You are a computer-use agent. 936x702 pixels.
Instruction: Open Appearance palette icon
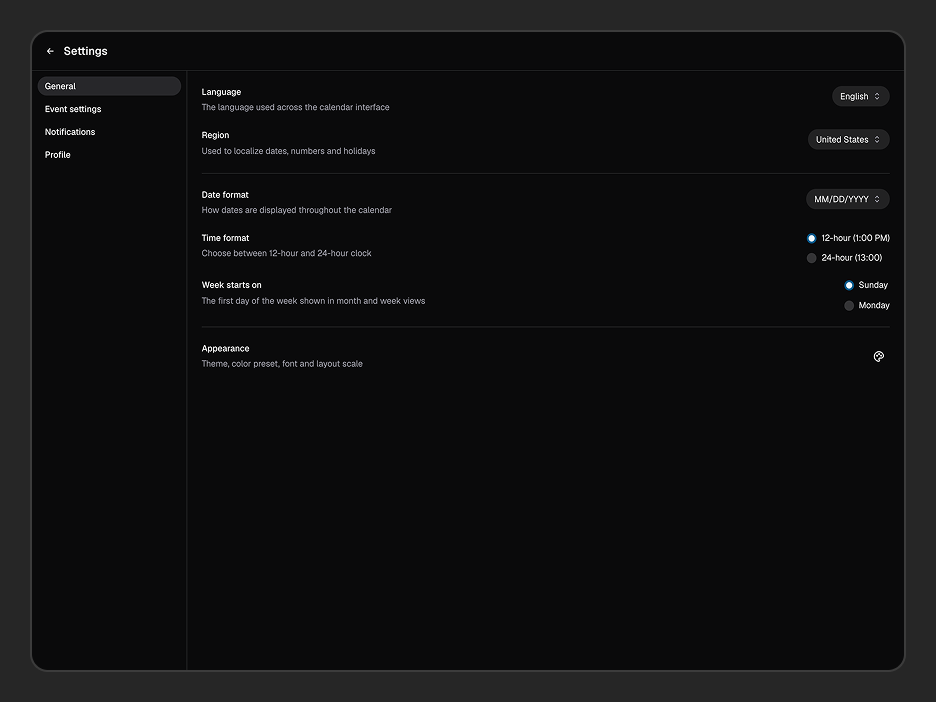click(x=879, y=356)
